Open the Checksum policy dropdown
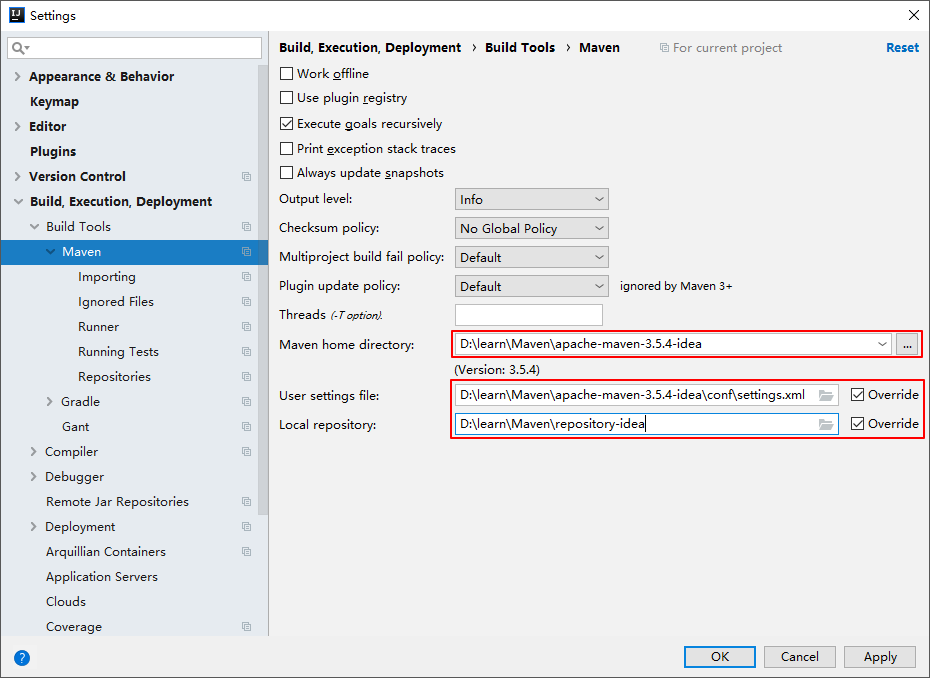Image resolution: width=930 pixels, height=678 pixels. tap(531, 229)
